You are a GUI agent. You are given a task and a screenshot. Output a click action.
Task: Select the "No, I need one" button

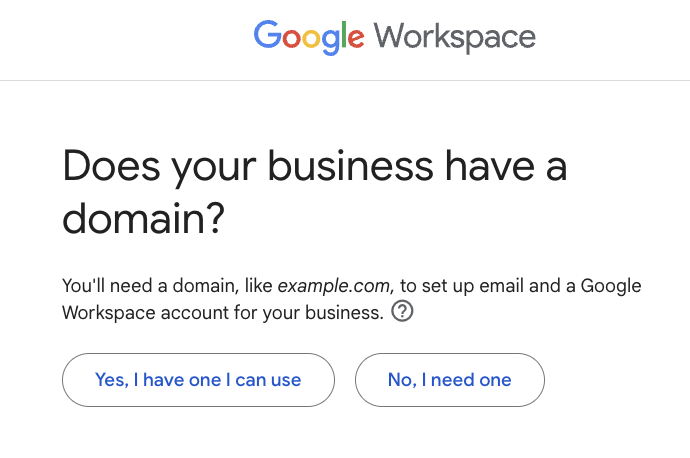coord(449,380)
